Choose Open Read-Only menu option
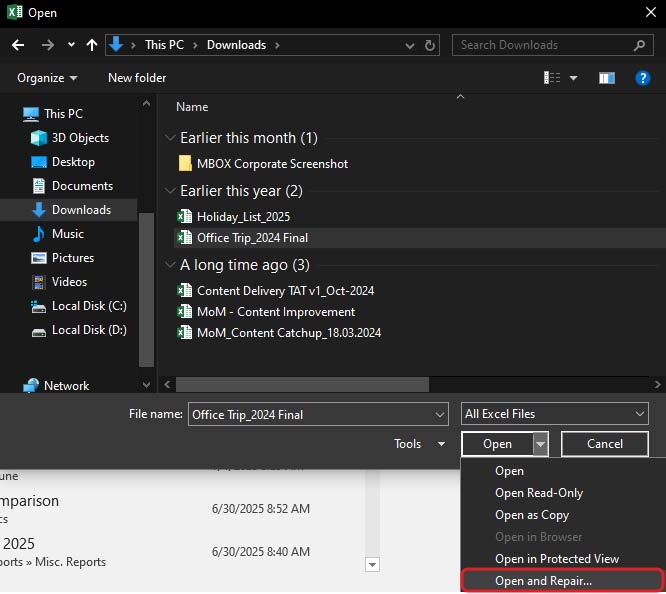 click(x=539, y=493)
